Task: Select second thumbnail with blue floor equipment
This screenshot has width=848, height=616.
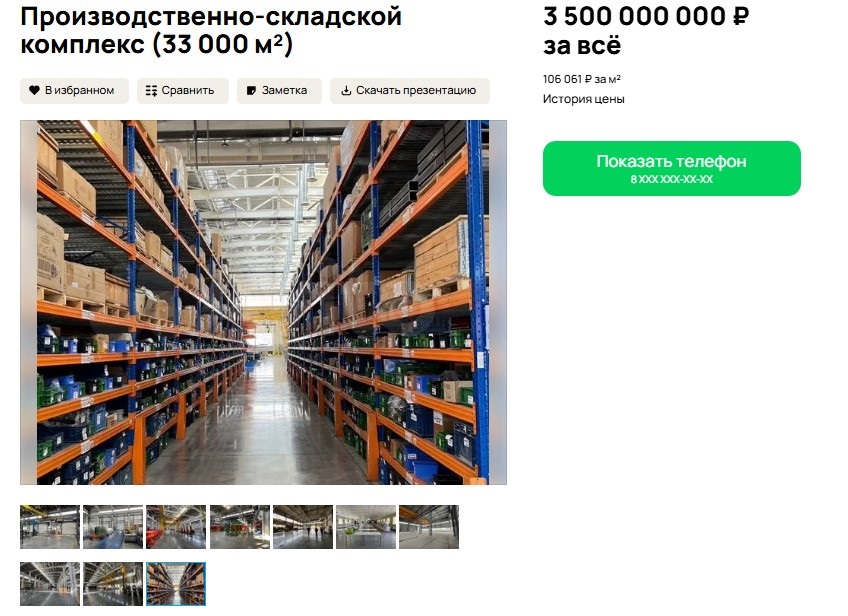Action: [113, 527]
